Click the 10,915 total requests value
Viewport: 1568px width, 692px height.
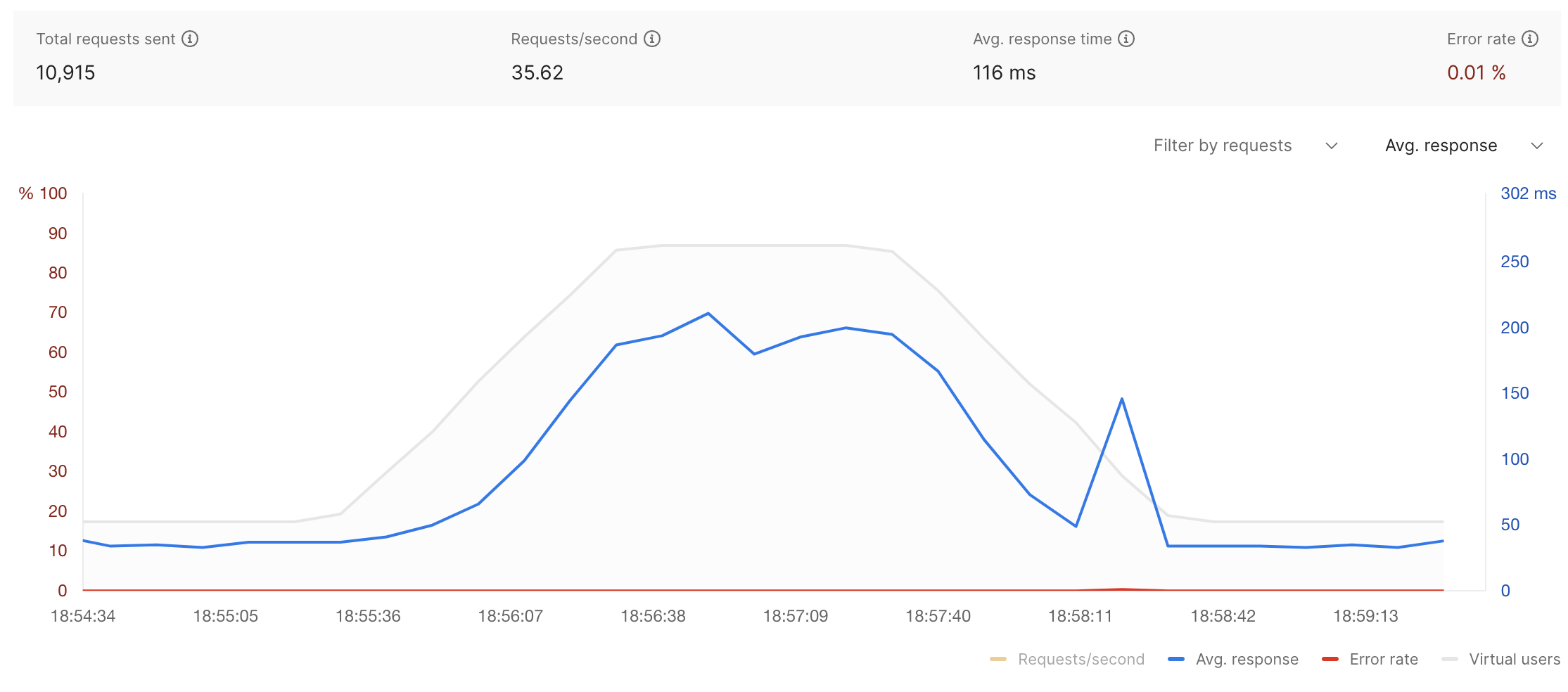pos(65,72)
